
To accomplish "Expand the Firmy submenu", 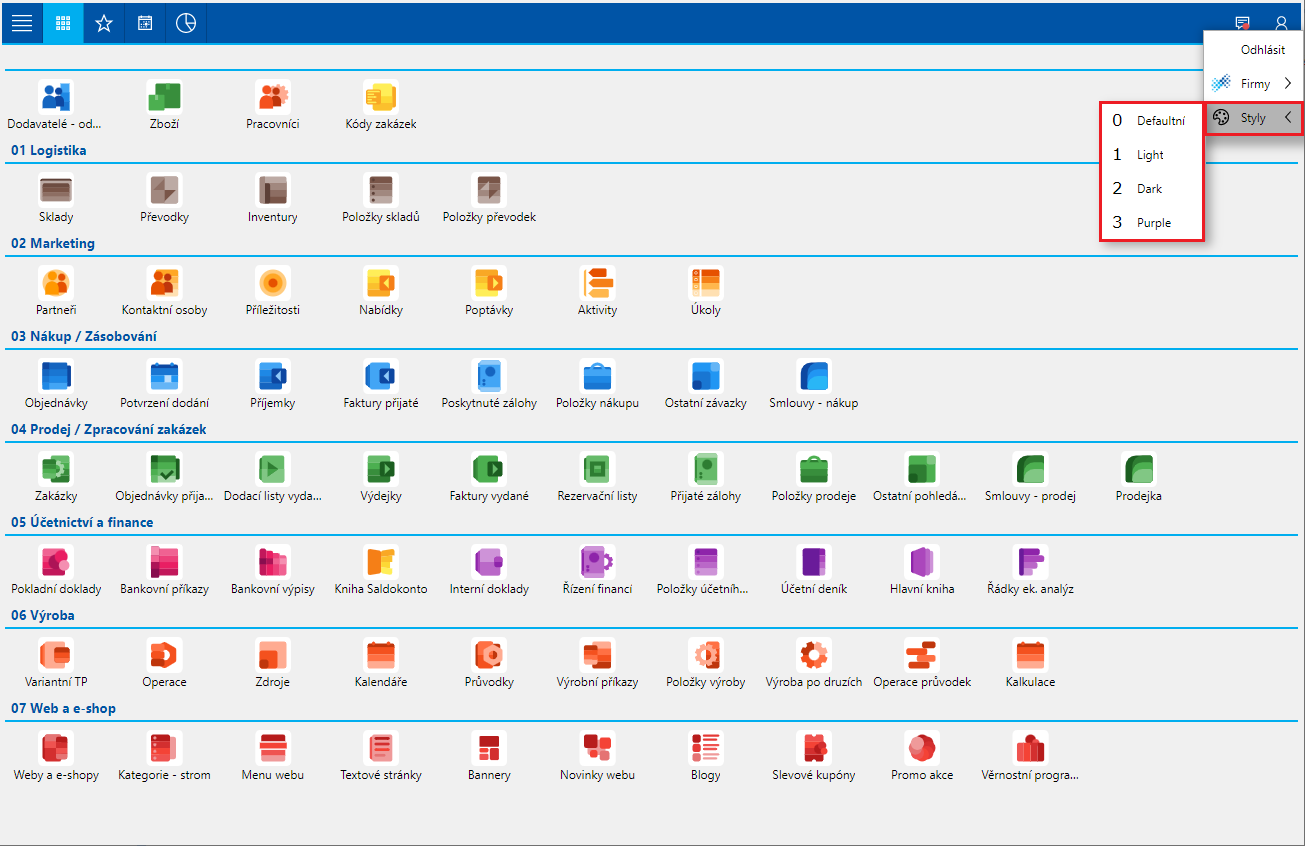I will (x=1254, y=84).
